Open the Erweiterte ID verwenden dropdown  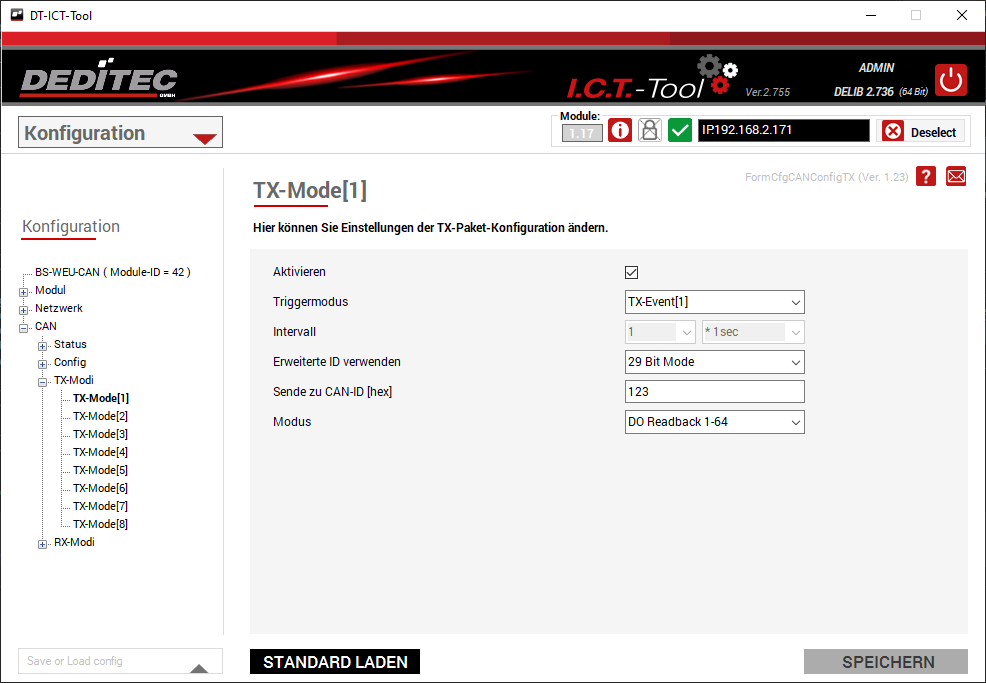pos(714,362)
